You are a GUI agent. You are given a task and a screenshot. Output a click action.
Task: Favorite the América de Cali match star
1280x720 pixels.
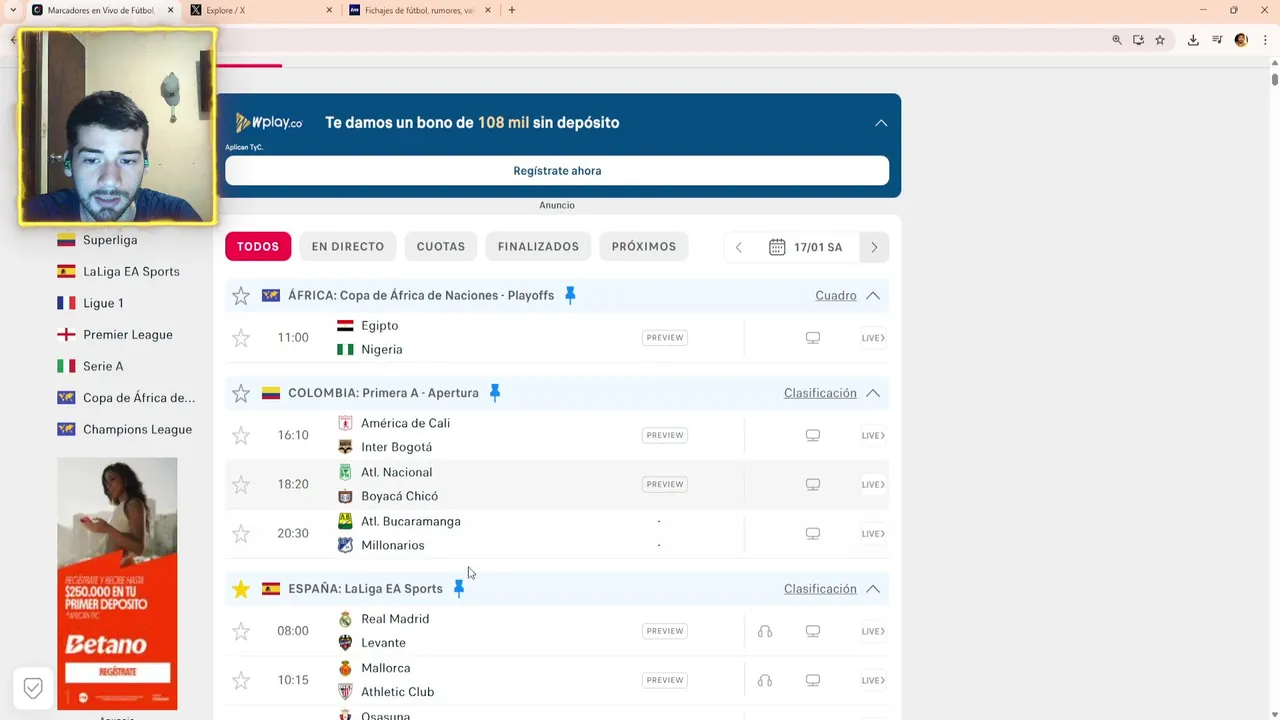coord(241,436)
